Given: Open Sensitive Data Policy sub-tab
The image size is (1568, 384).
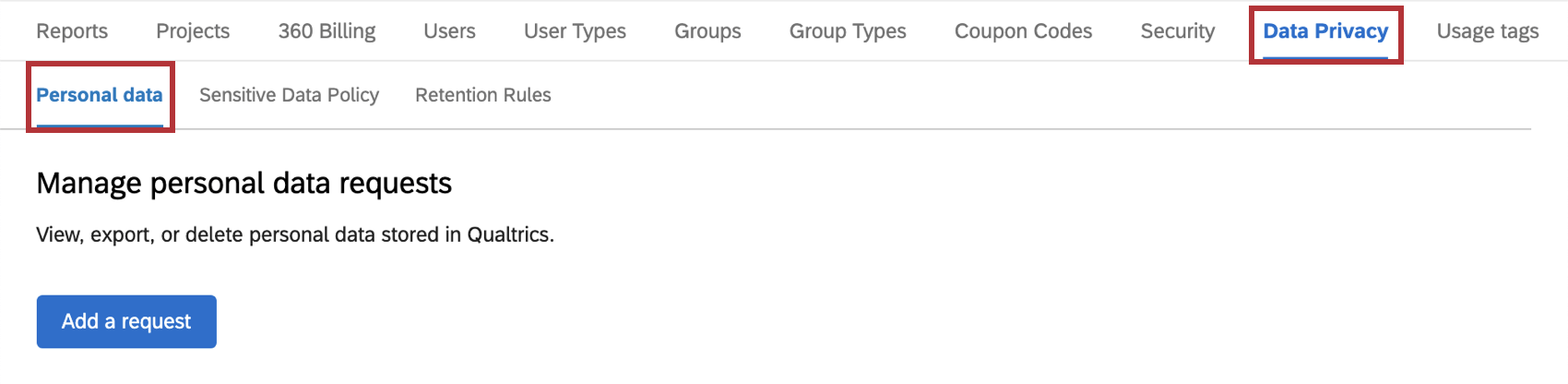Looking at the screenshot, I should pos(289,95).
